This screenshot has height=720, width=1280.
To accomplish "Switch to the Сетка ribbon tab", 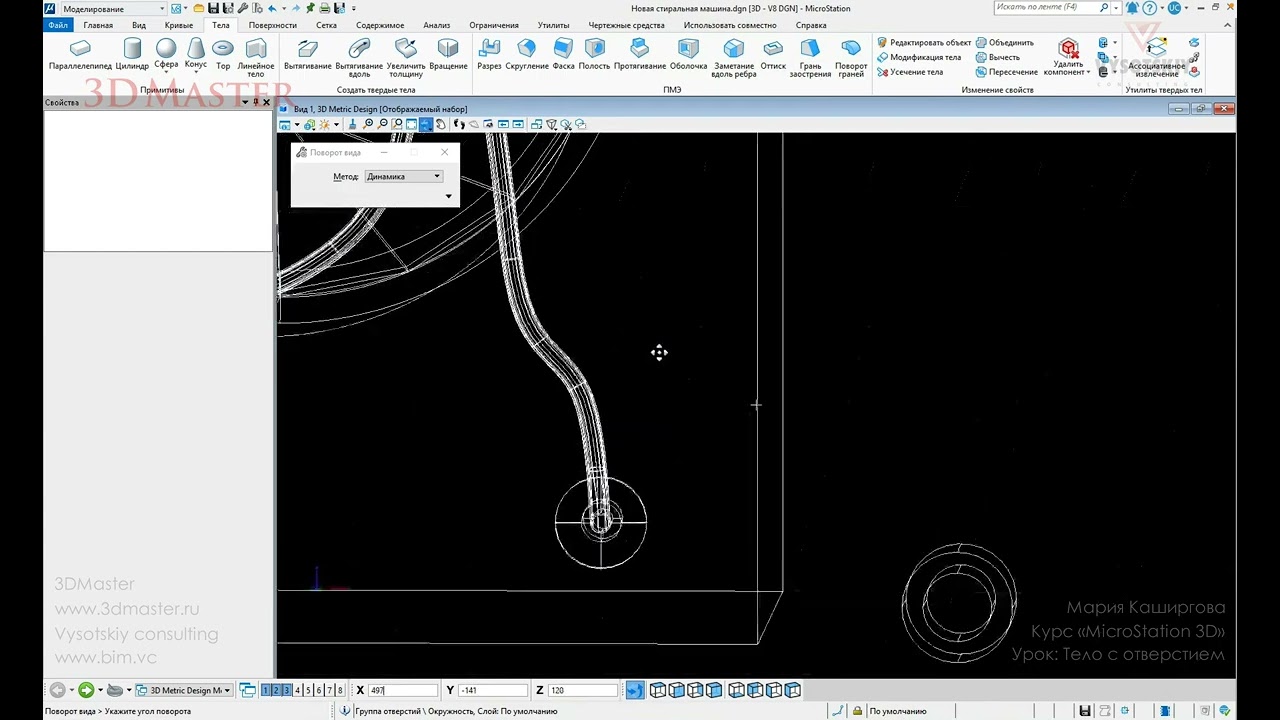I will point(326,25).
